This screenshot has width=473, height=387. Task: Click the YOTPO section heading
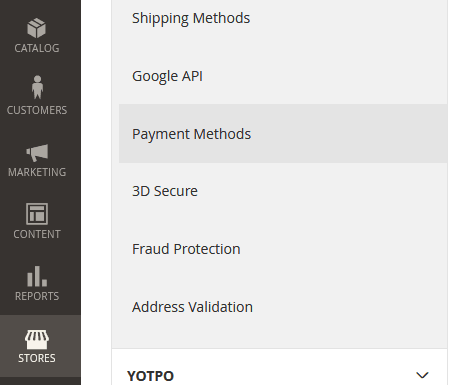click(150, 376)
